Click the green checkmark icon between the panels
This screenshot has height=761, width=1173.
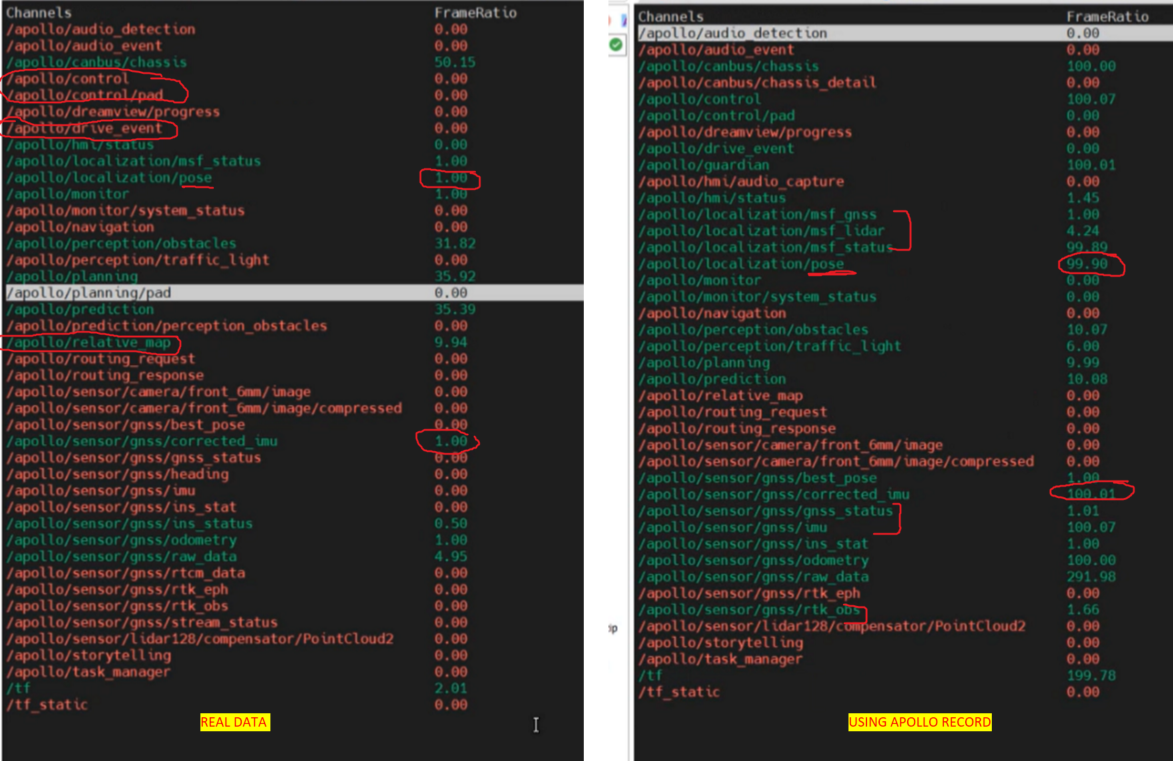[616, 45]
